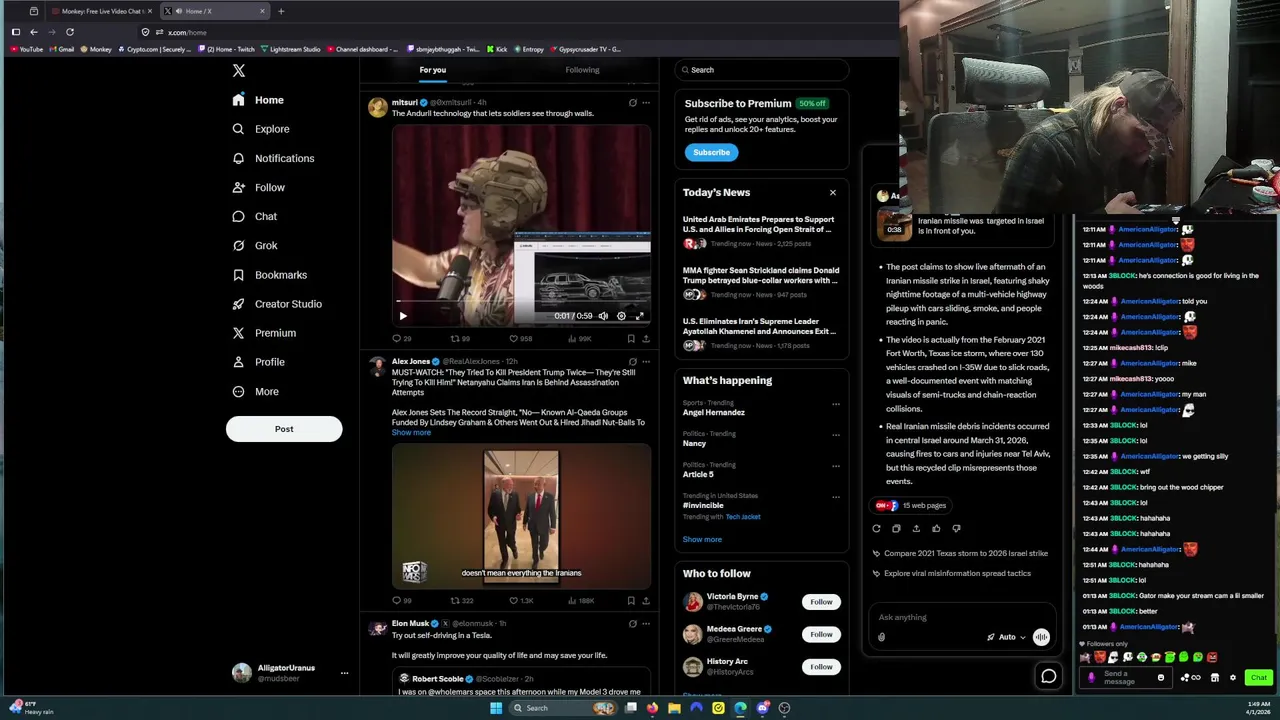The height and width of the screenshot is (720, 1280).
Task: Click the mitsuri video progress bar
Action: tap(521, 301)
